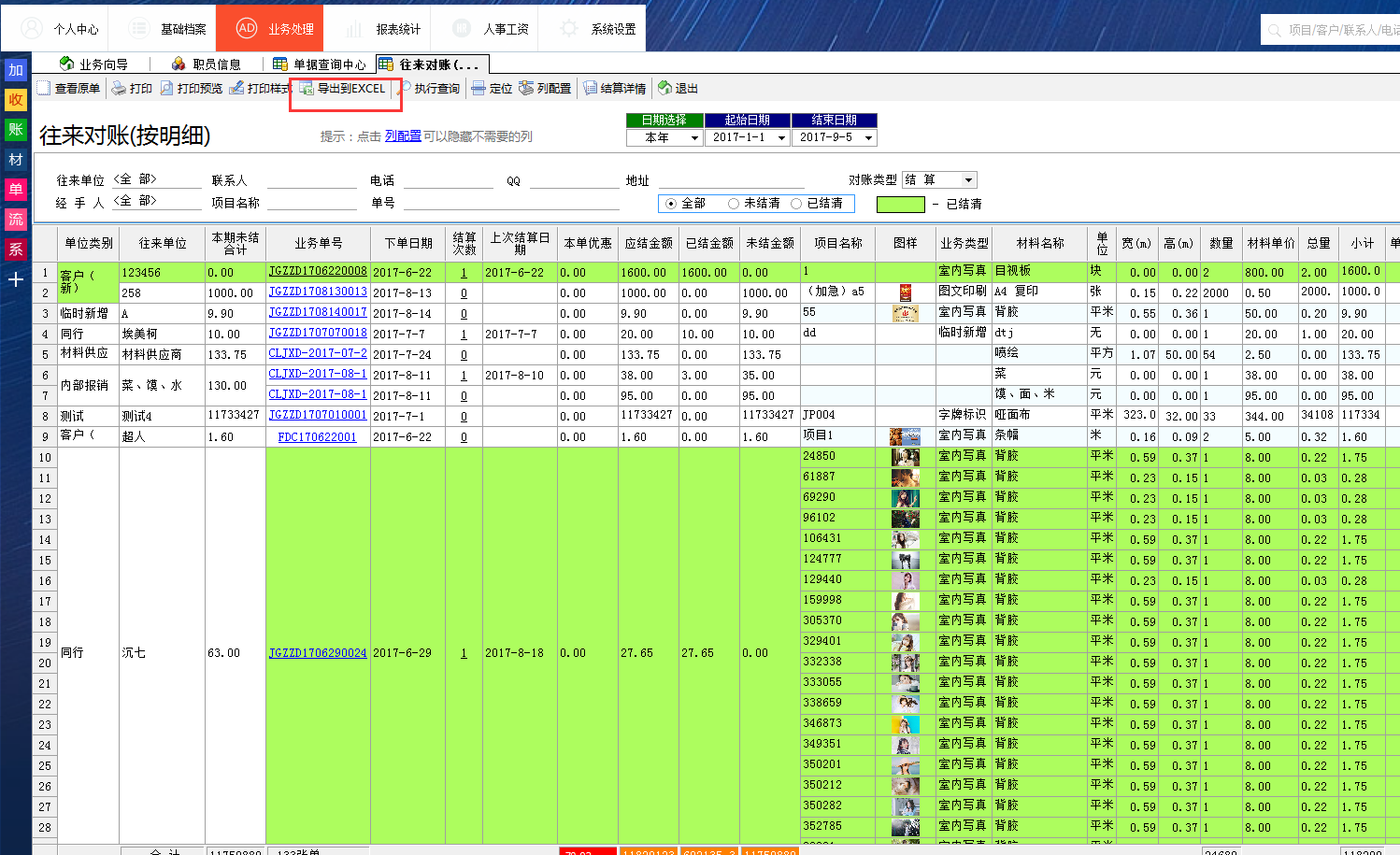The height and width of the screenshot is (855, 1400).
Task: Expand the 日期选择 本年 dropdown
Action: [694, 138]
